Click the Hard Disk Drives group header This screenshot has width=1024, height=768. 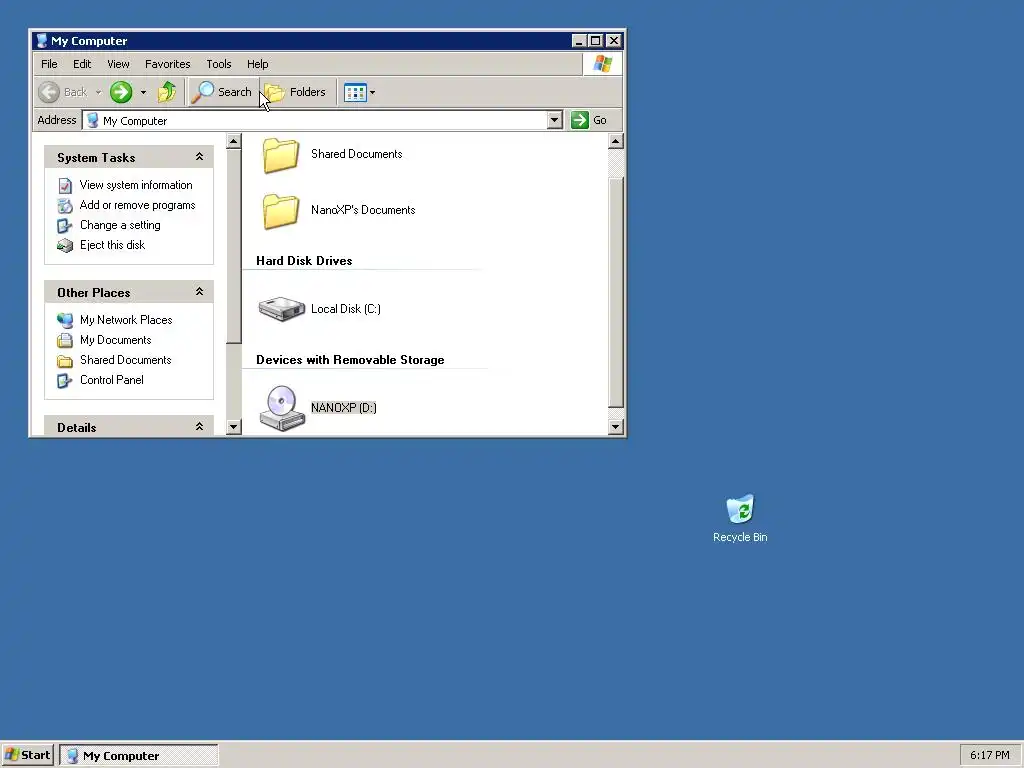click(x=304, y=261)
